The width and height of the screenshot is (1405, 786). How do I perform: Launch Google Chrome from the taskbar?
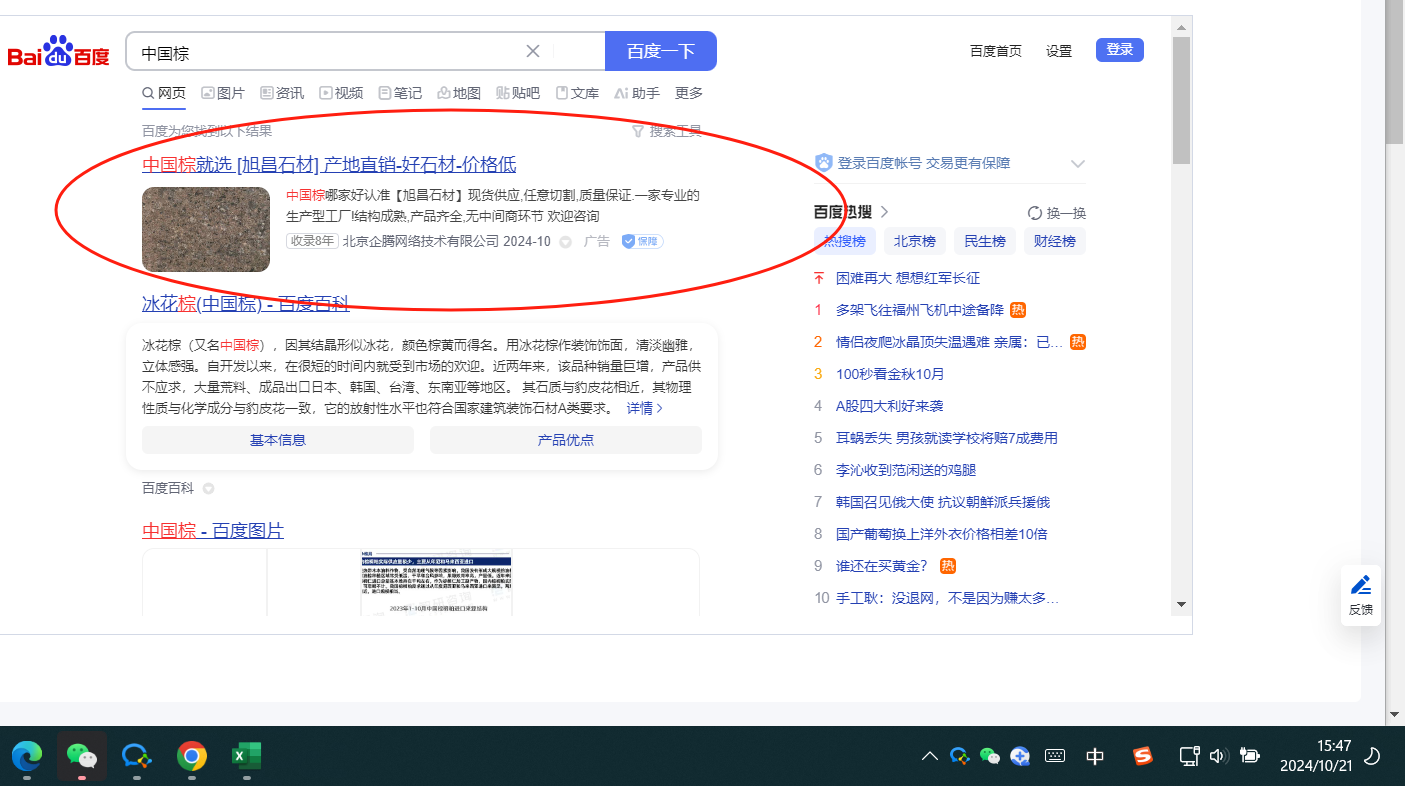click(191, 756)
